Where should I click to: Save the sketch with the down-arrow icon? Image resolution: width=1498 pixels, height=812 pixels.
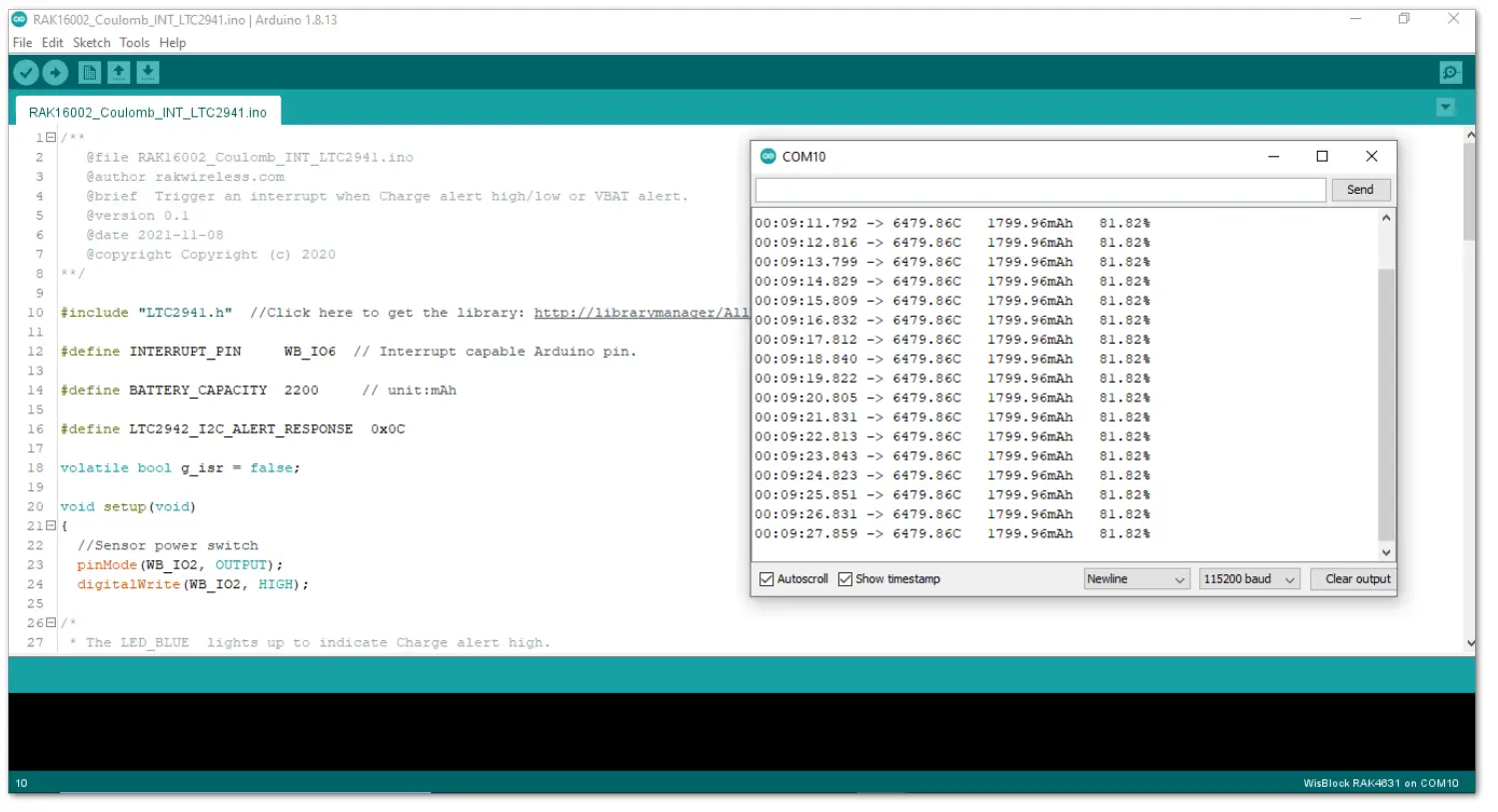click(x=147, y=72)
